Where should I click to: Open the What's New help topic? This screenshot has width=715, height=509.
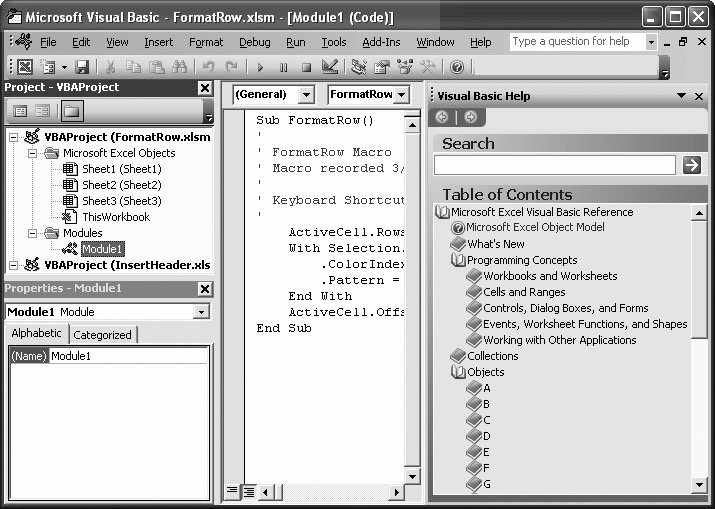point(495,244)
